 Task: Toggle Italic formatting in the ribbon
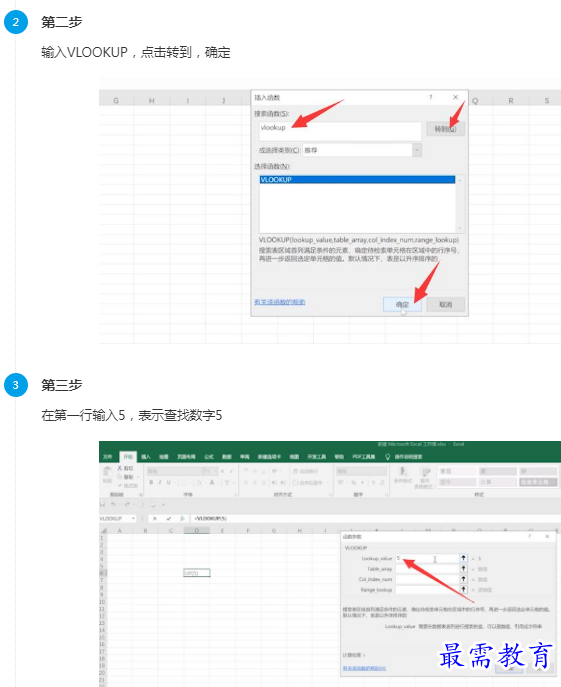pyautogui.click(x=160, y=482)
